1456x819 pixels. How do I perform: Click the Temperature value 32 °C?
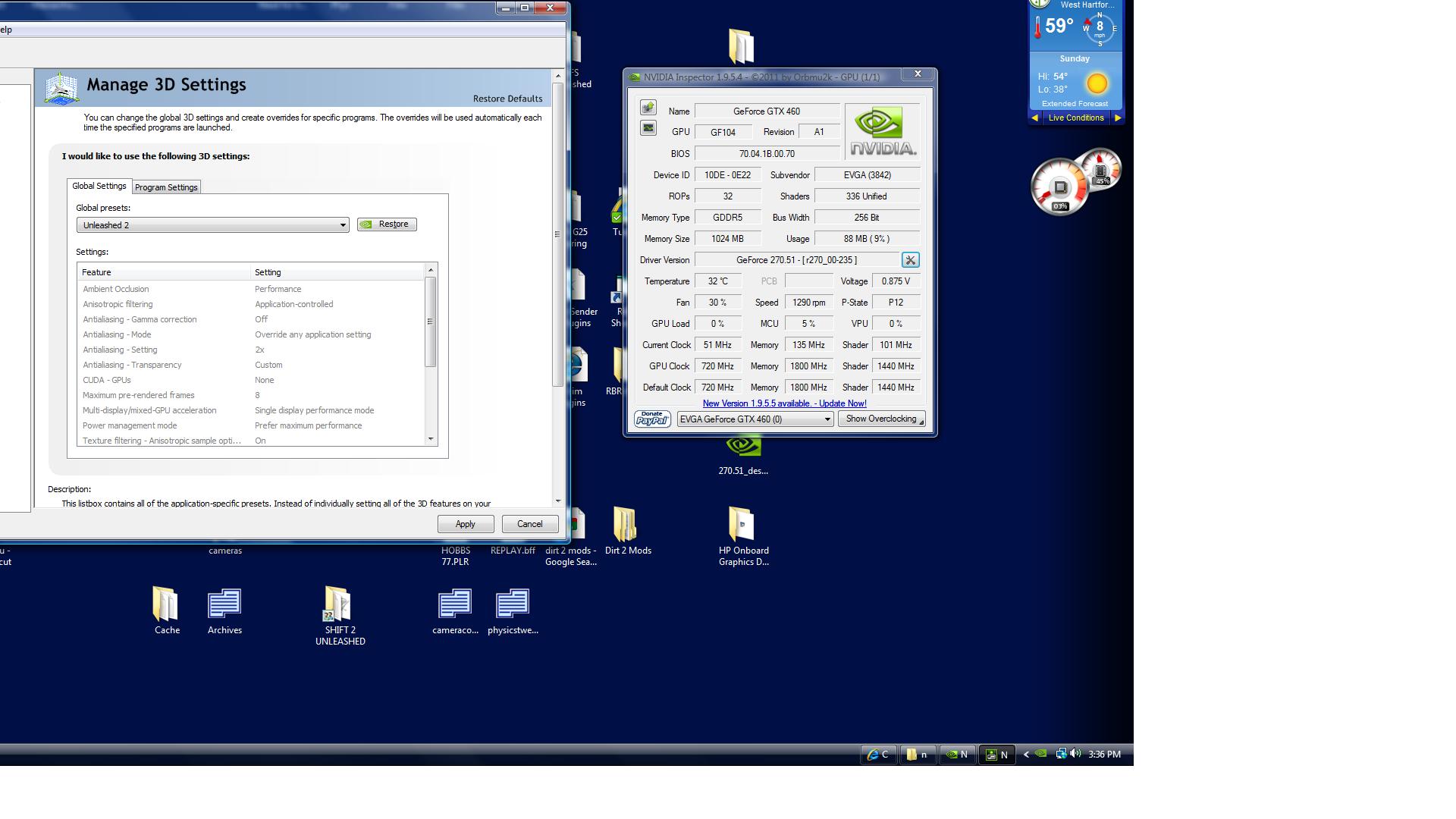717,281
